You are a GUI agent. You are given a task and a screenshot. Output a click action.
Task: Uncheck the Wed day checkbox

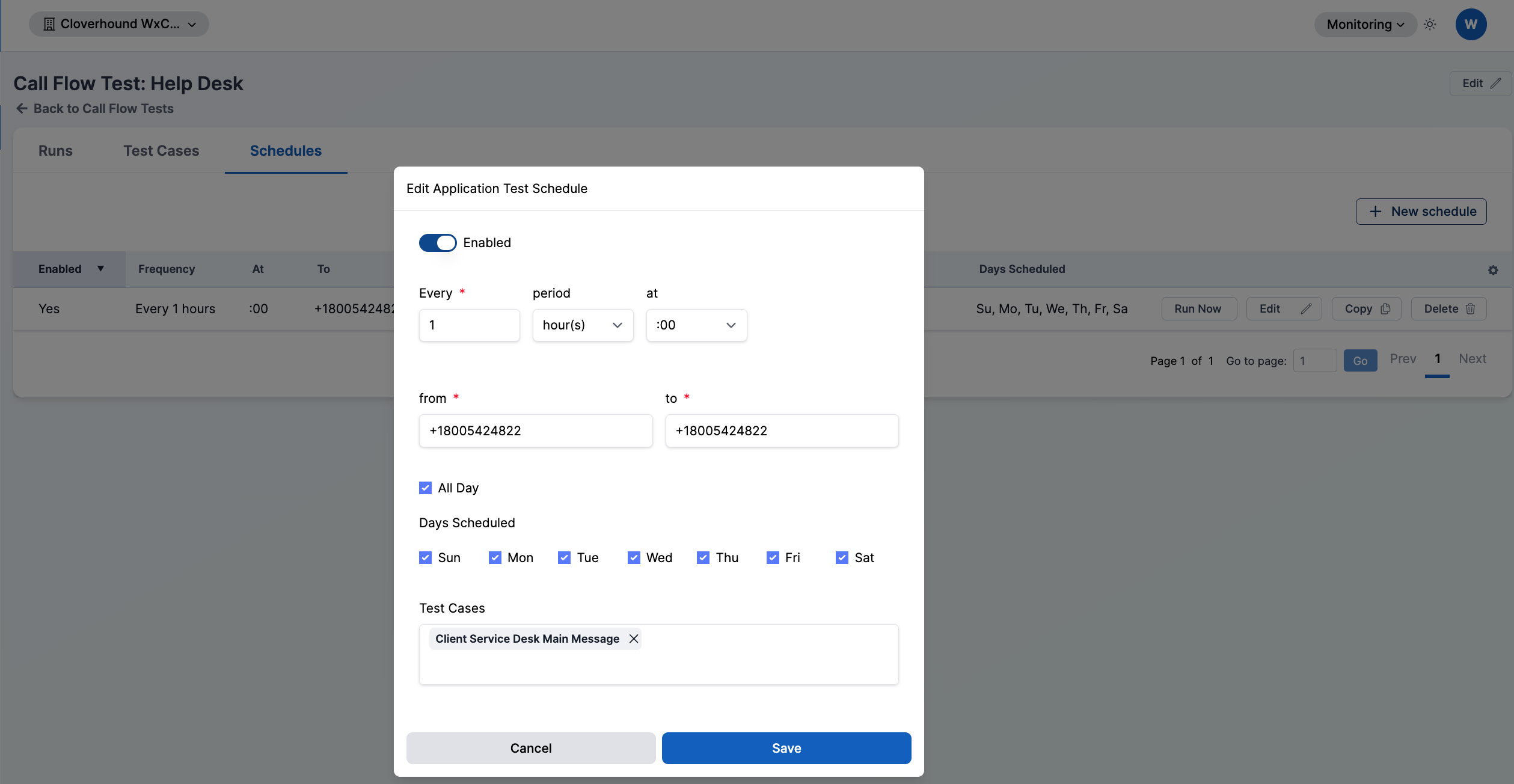[x=634, y=557]
